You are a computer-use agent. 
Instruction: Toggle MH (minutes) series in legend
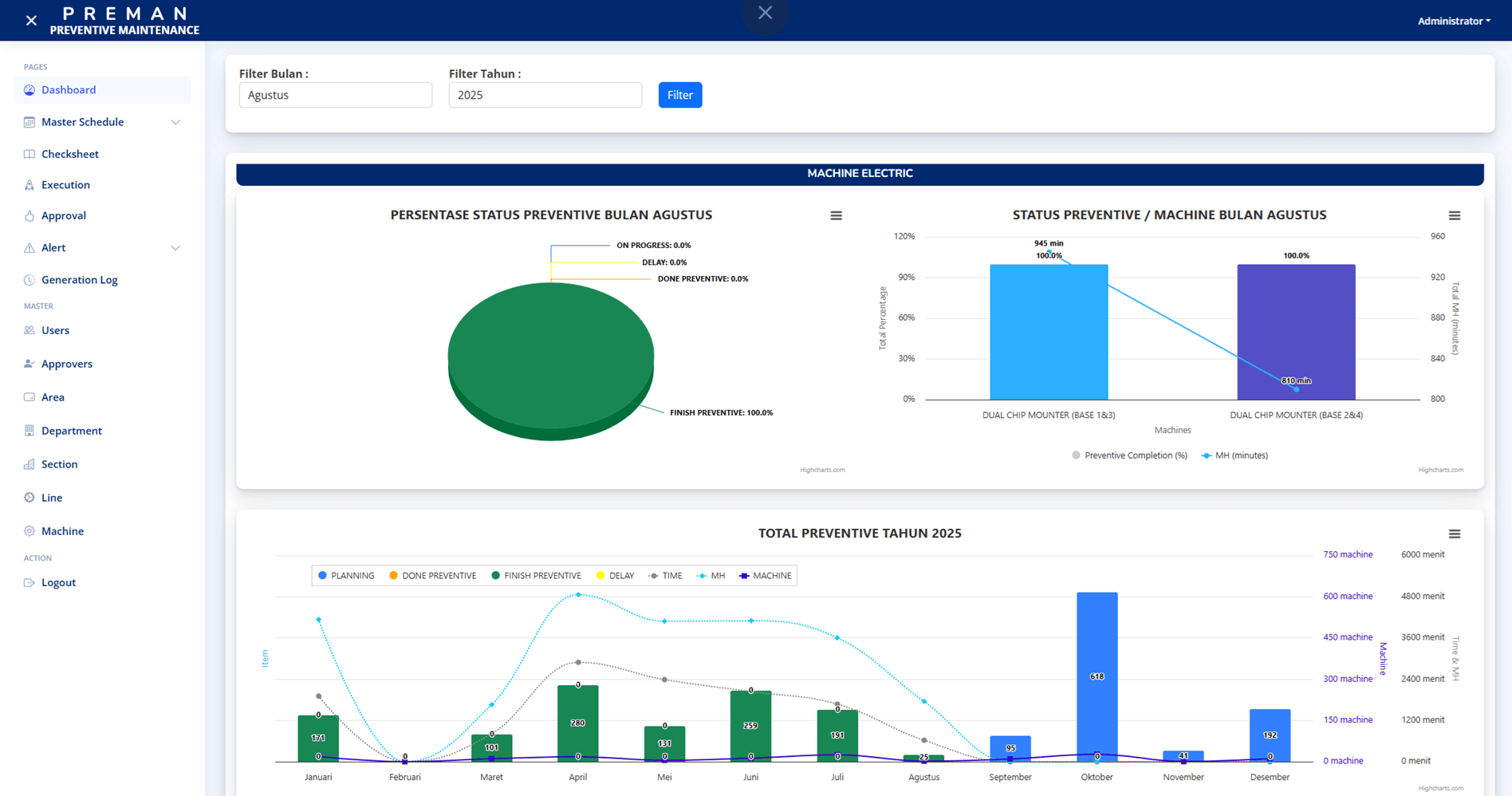(1234, 455)
